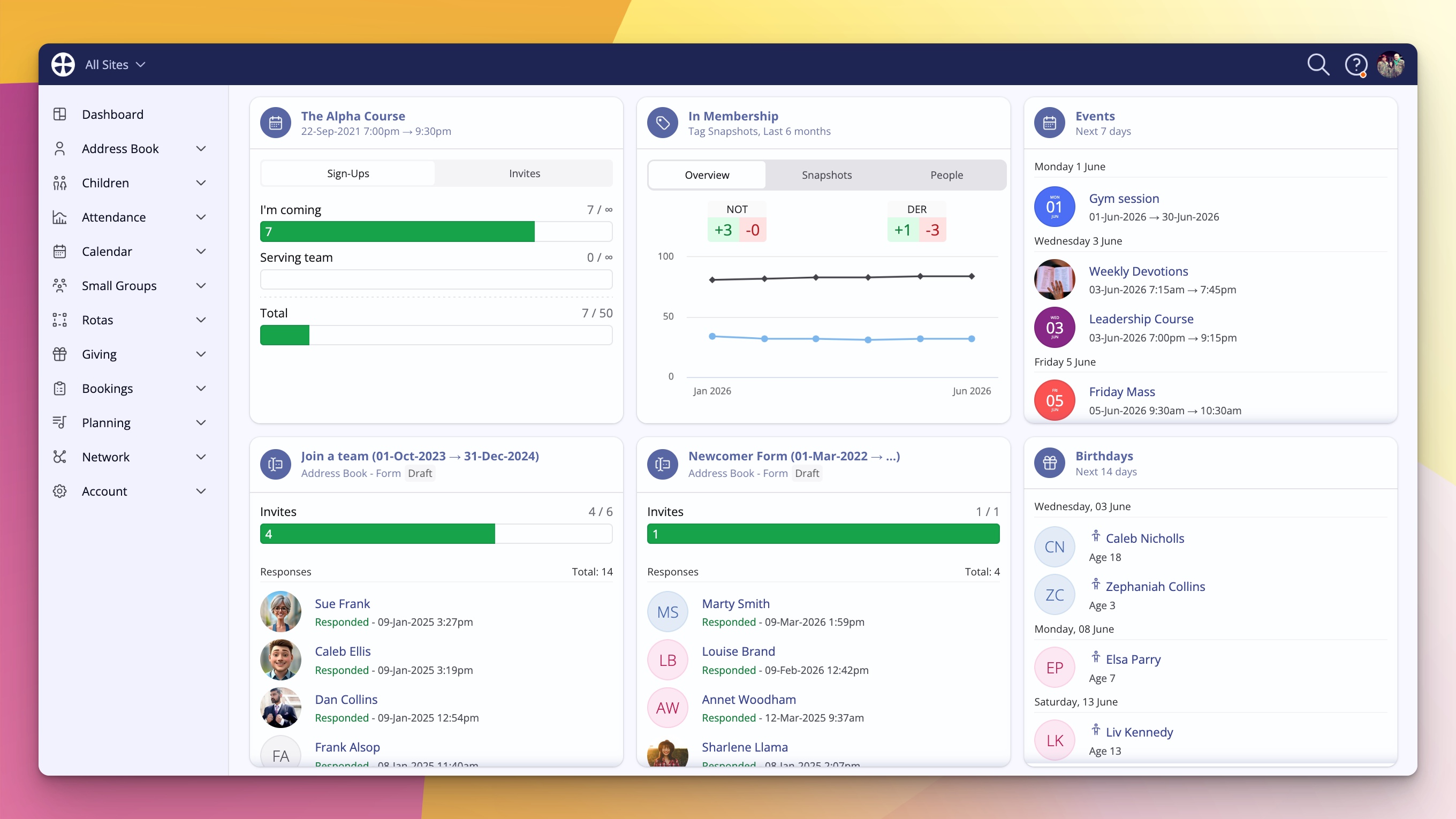Click the Join a team Invites progress bar
This screenshot has width=1456, height=819.
point(436,534)
